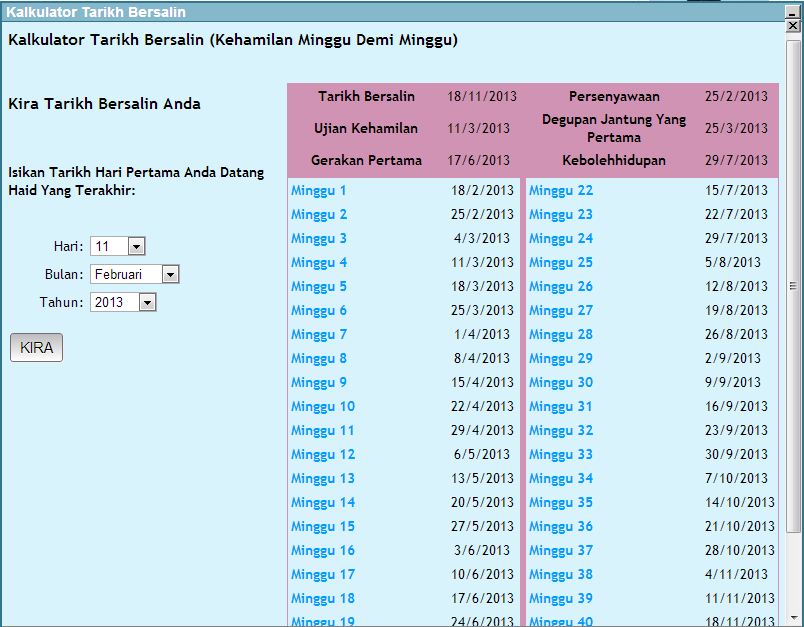
Task: Open the Minggu 17 link
Action: click(x=323, y=575)
